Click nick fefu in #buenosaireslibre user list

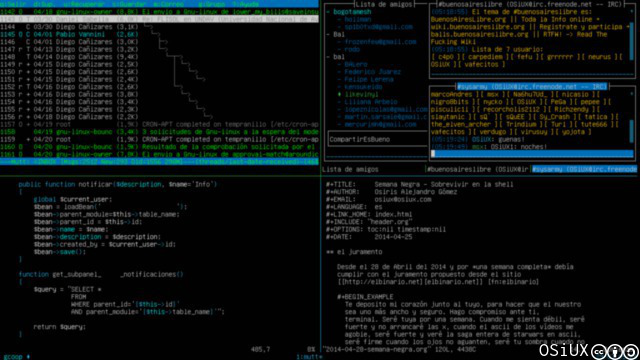(524, 57)
